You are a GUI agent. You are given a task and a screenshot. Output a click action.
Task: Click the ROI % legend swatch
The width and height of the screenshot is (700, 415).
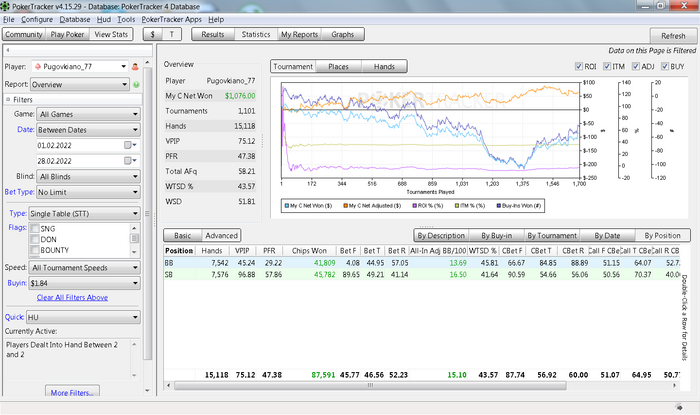click(414, 206)
